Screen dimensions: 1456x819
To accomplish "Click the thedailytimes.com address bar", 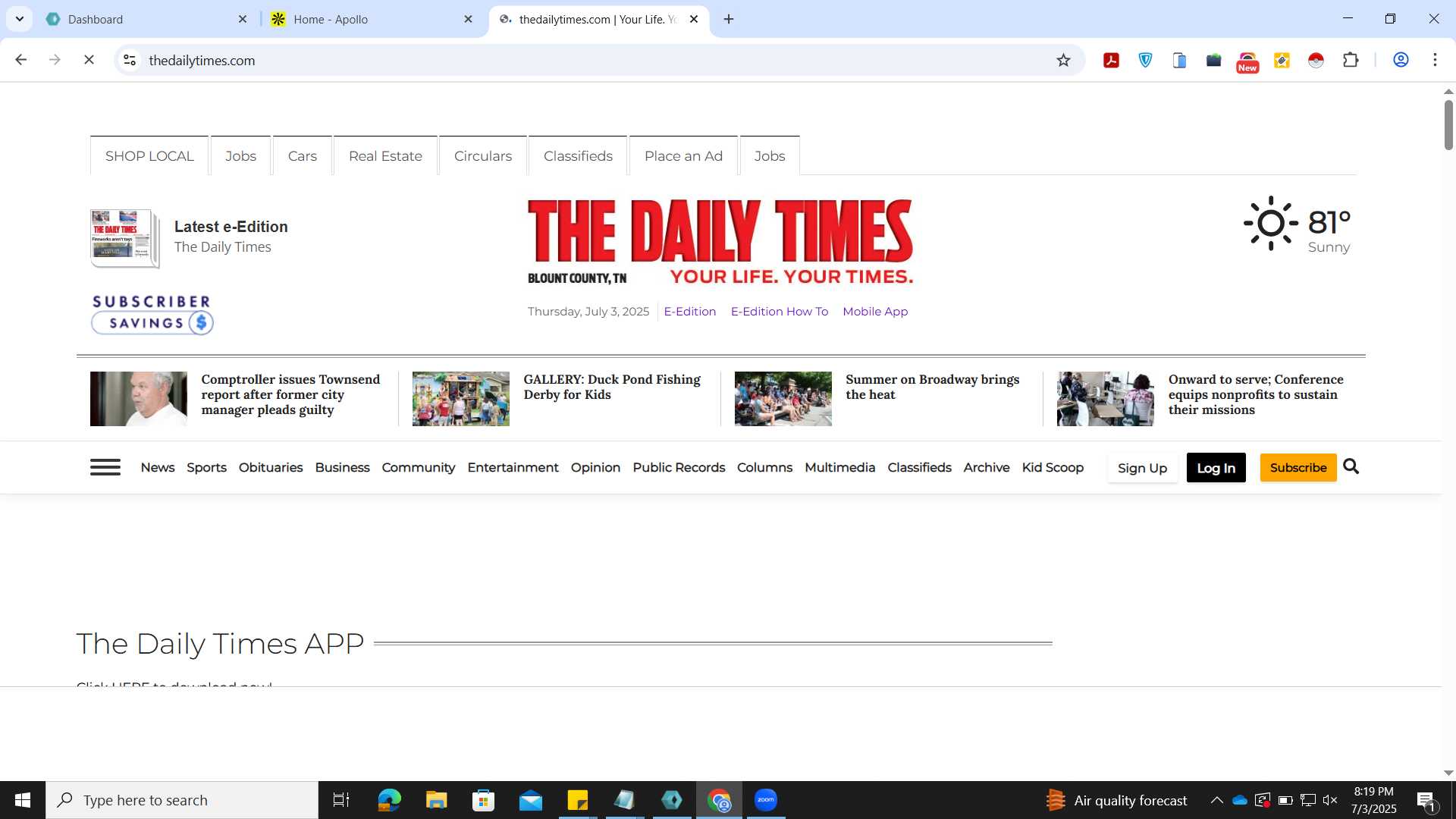I will (x=591, y=61).
